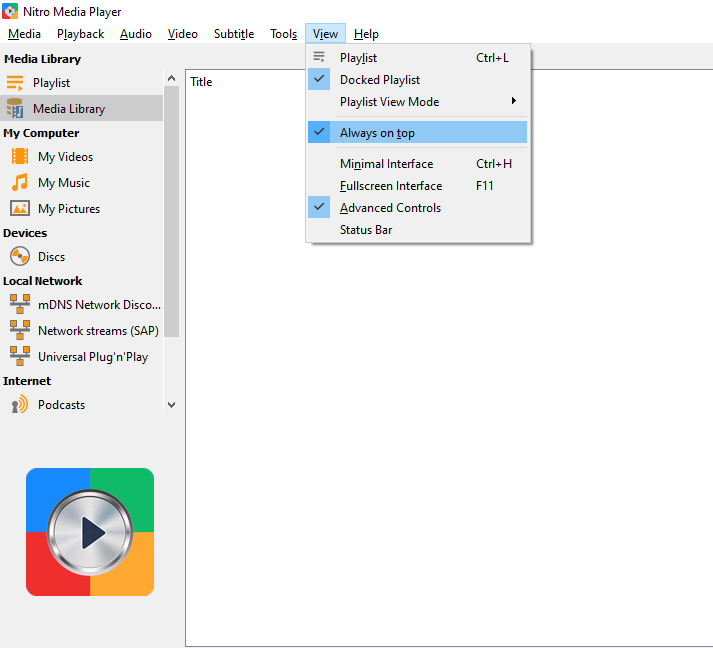Click the Network streams (SAP) icon
This screenshot has width=713, height=648.
(20, 330)
